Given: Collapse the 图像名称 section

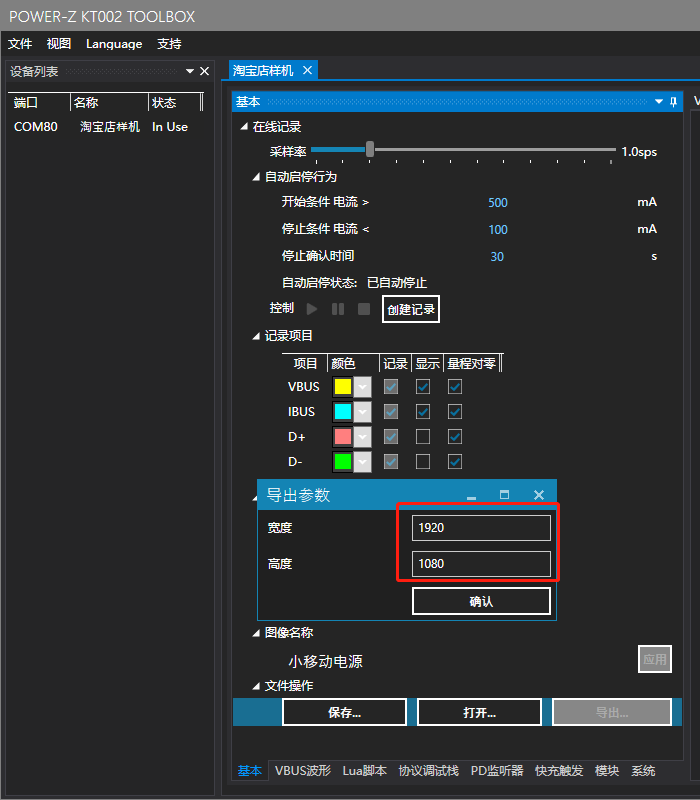Looking at the screenshot, I should click(256, 633).
